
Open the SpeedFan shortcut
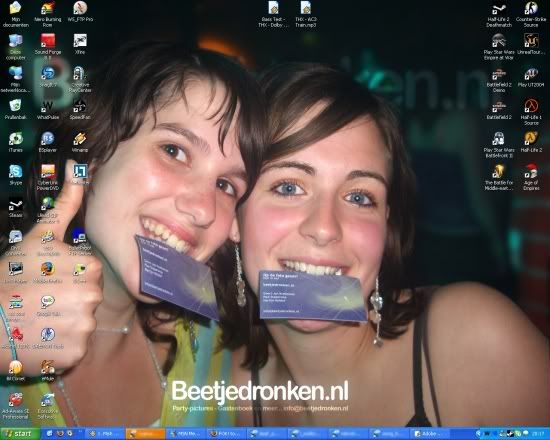pyautogui.click(x=80, y=109)
